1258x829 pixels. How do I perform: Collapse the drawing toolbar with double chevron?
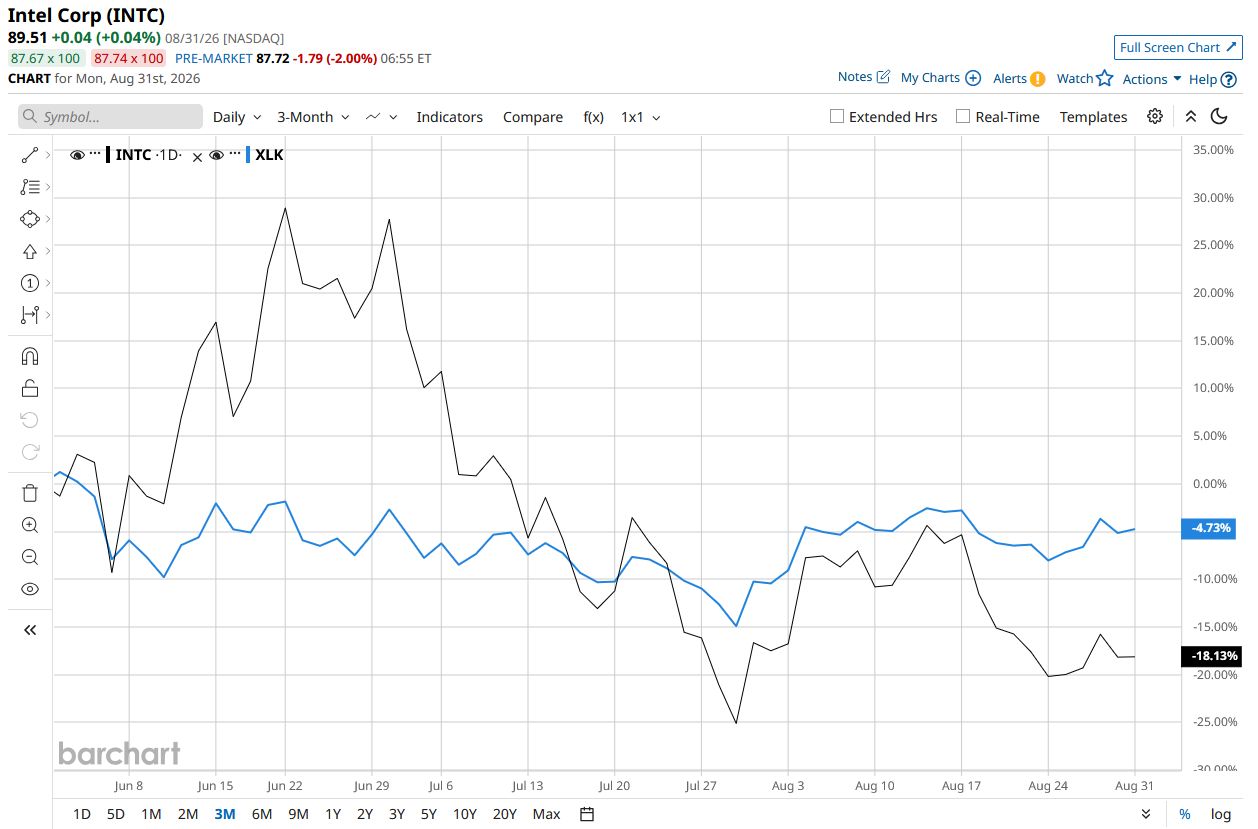(29, 630)
